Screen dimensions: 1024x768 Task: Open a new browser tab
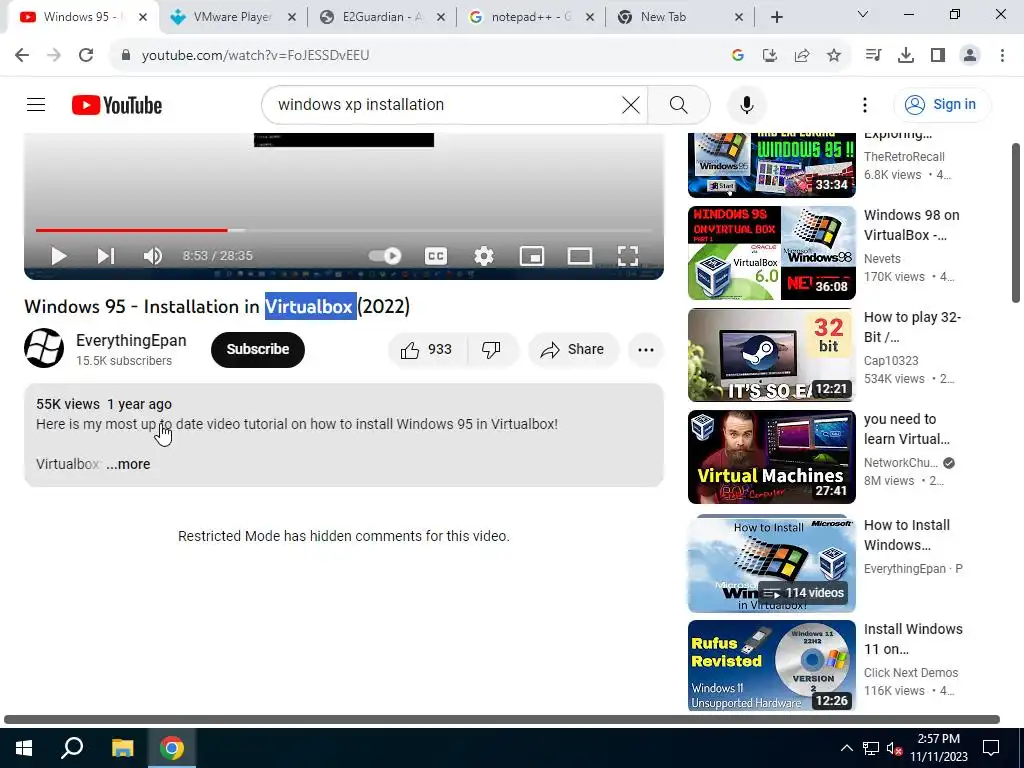(776, 18)
